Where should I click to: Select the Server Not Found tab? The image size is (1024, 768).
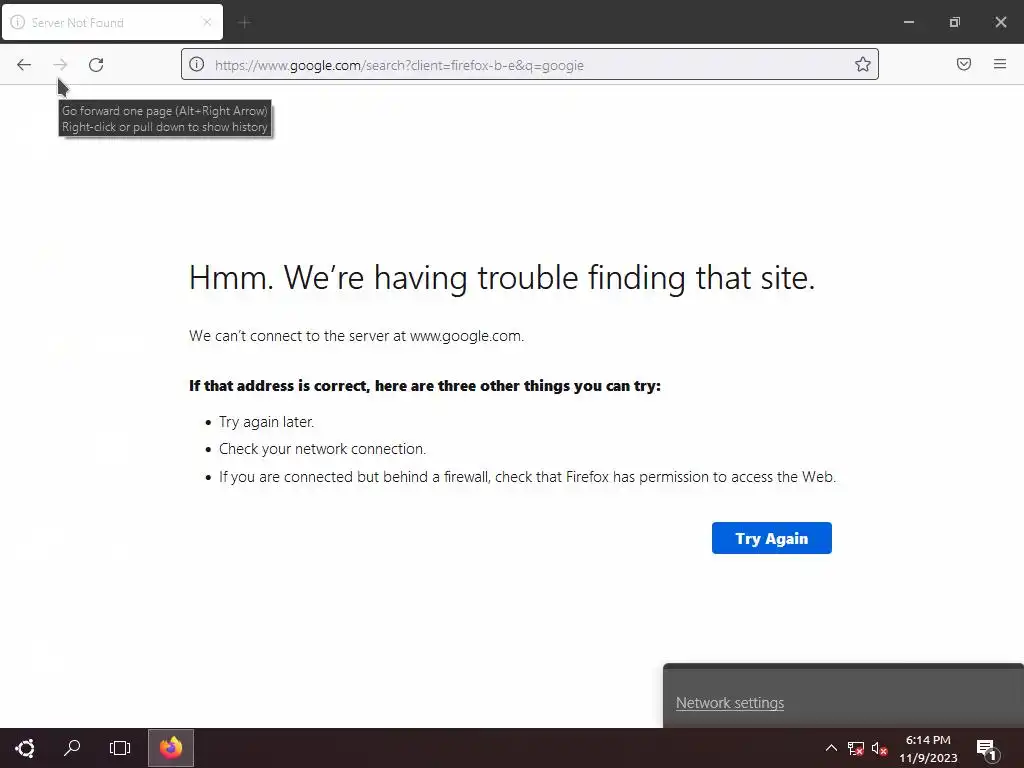(112, 22)
